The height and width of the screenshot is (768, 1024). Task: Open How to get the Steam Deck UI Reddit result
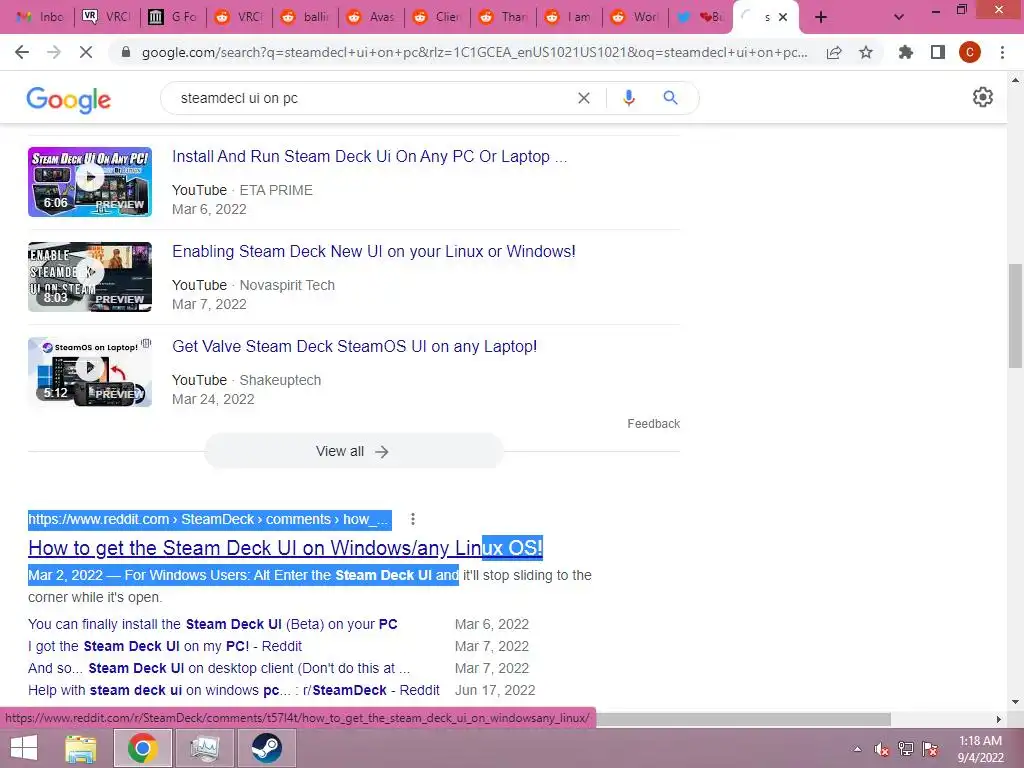pos(285,548)
